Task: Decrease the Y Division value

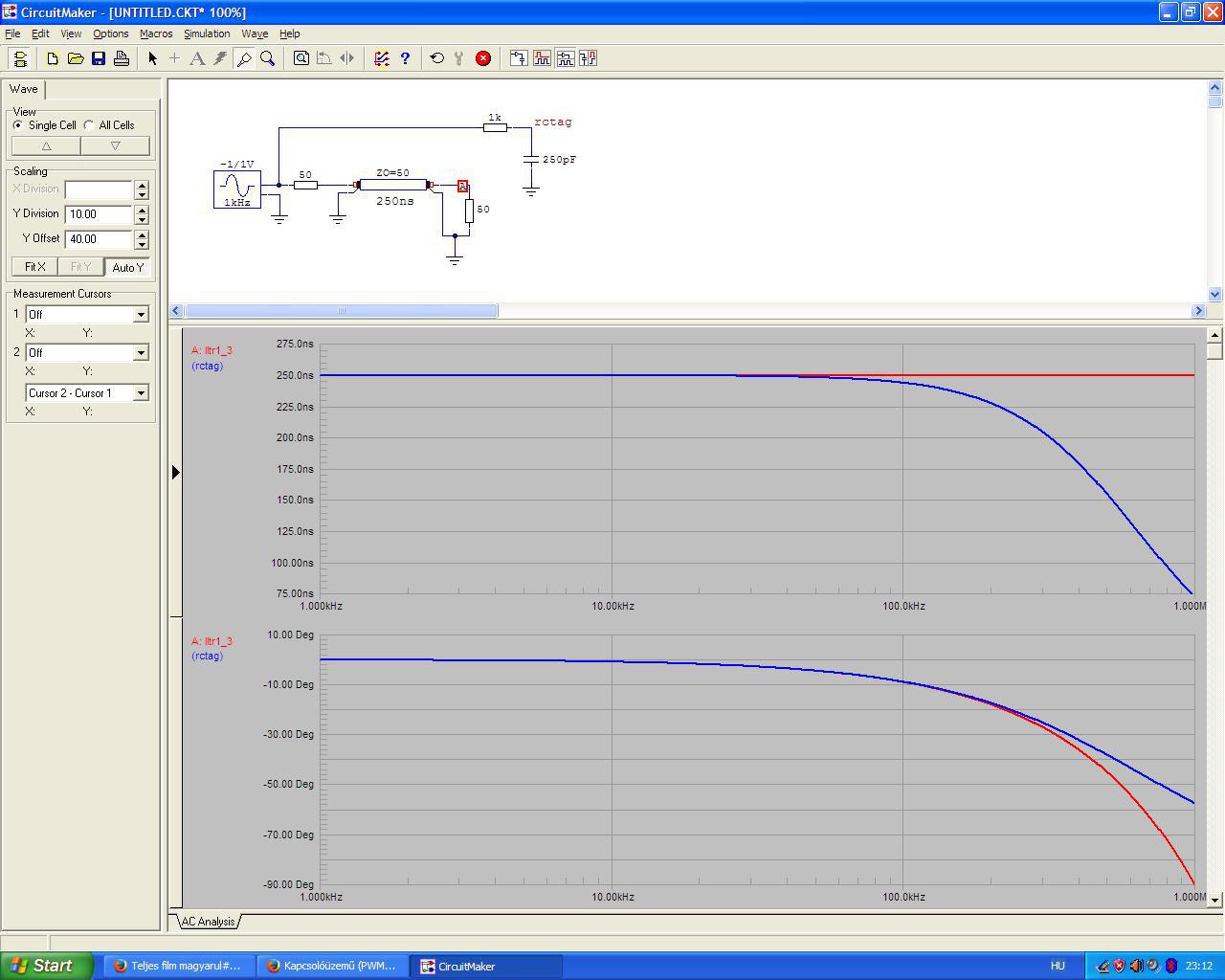Action: pyautogui.click(x=142, y=219)
